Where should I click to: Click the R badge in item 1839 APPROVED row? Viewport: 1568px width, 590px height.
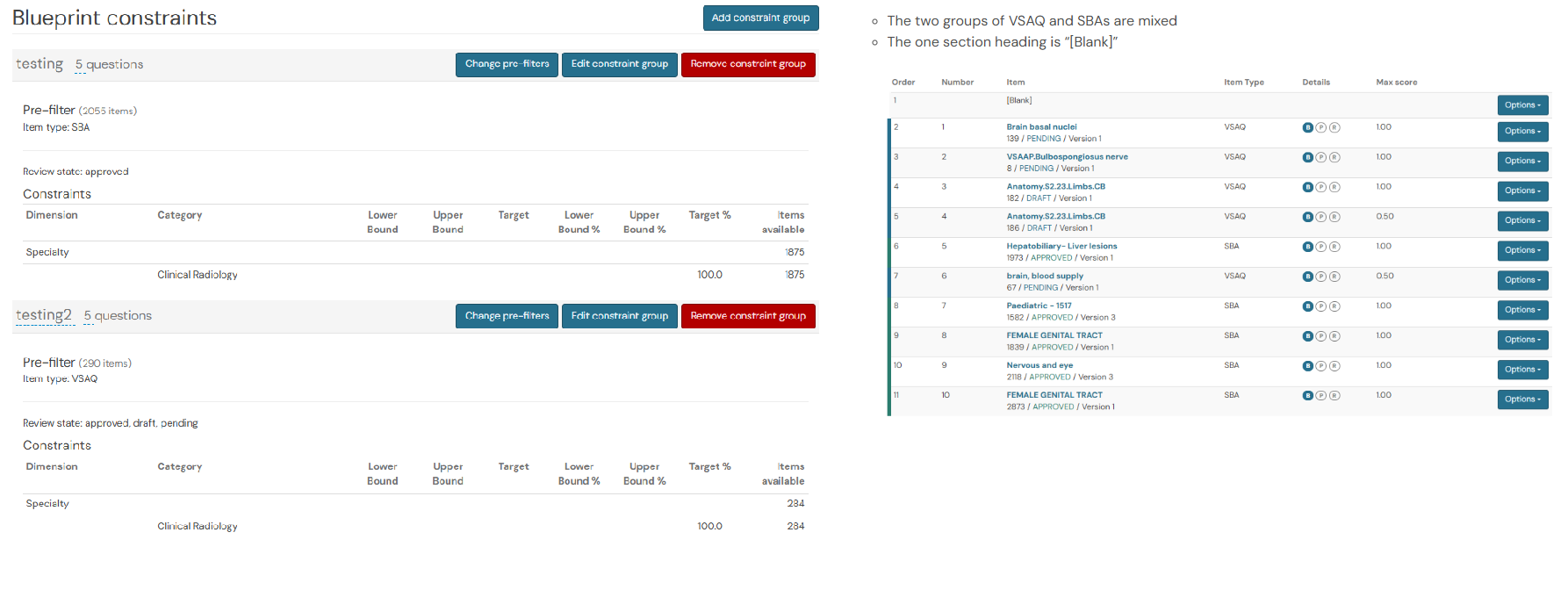(1334, 336)
